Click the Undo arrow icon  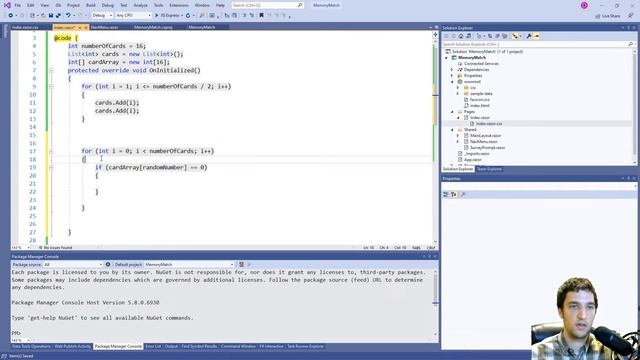click(x=68, y=16)
